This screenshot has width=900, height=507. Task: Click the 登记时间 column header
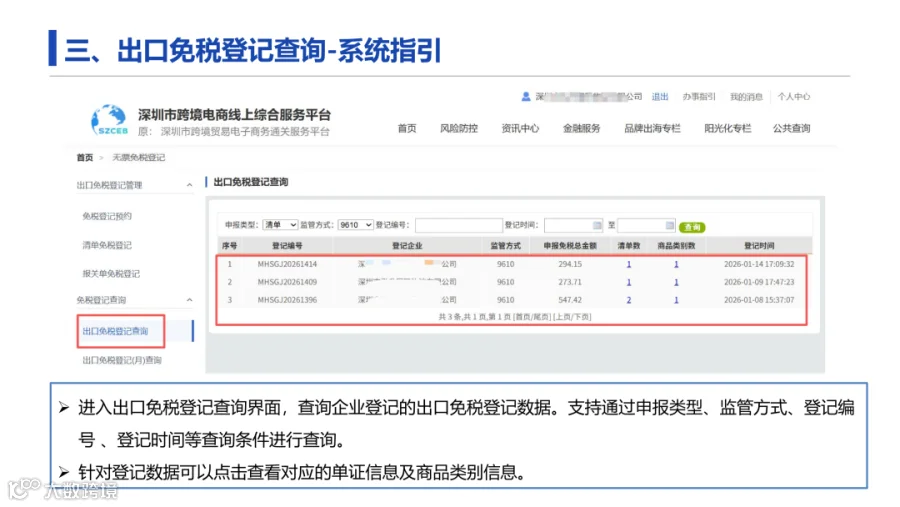[759, 246]
